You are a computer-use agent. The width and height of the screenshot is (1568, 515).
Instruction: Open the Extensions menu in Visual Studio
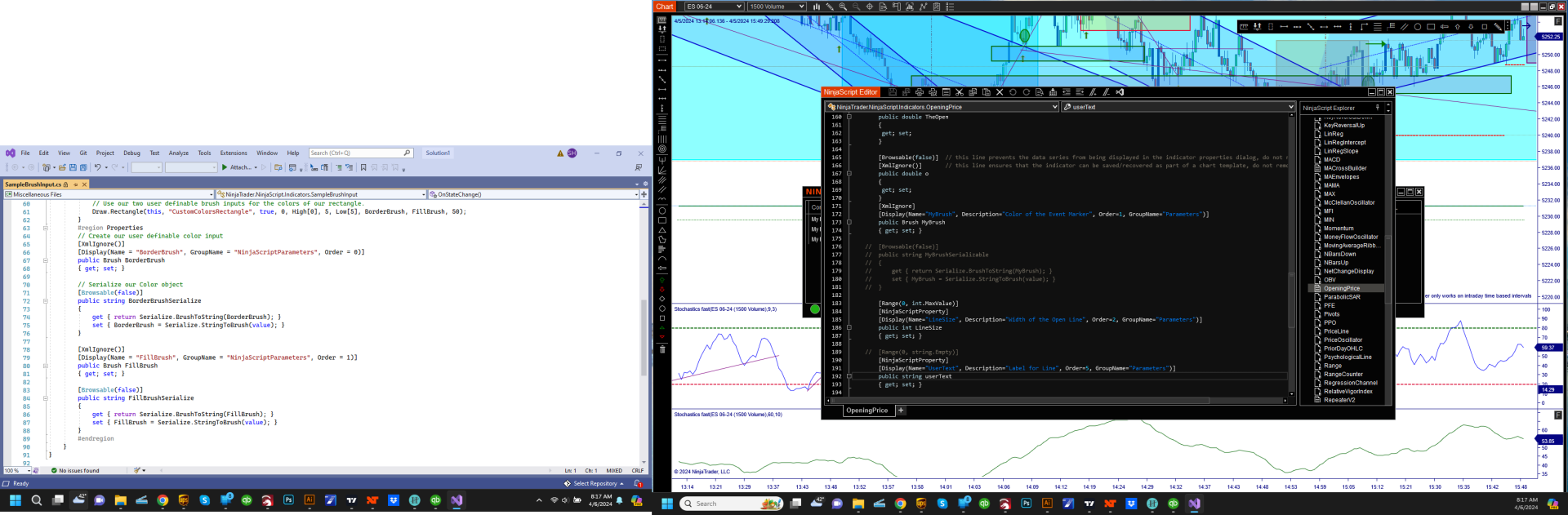coord(234,153)
